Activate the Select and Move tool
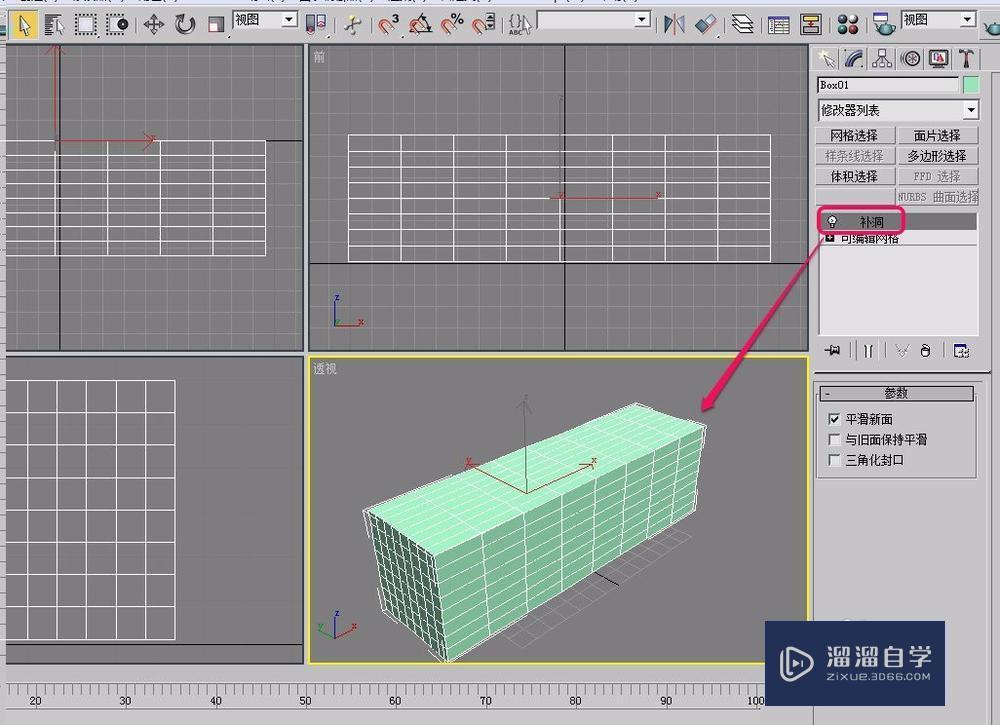Screen dimensions: 1000x725 (x=155, y=22)
